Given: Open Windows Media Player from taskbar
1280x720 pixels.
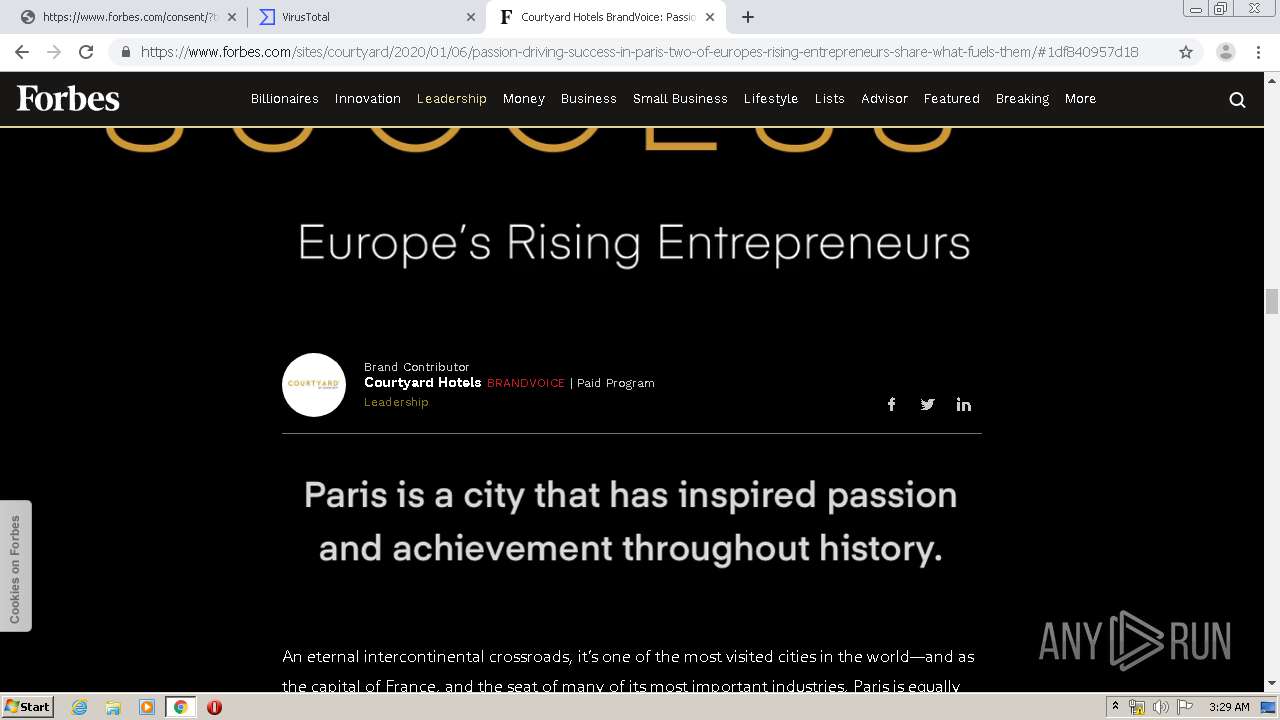Looking at the screenshot, I should (x=147, y=707).
